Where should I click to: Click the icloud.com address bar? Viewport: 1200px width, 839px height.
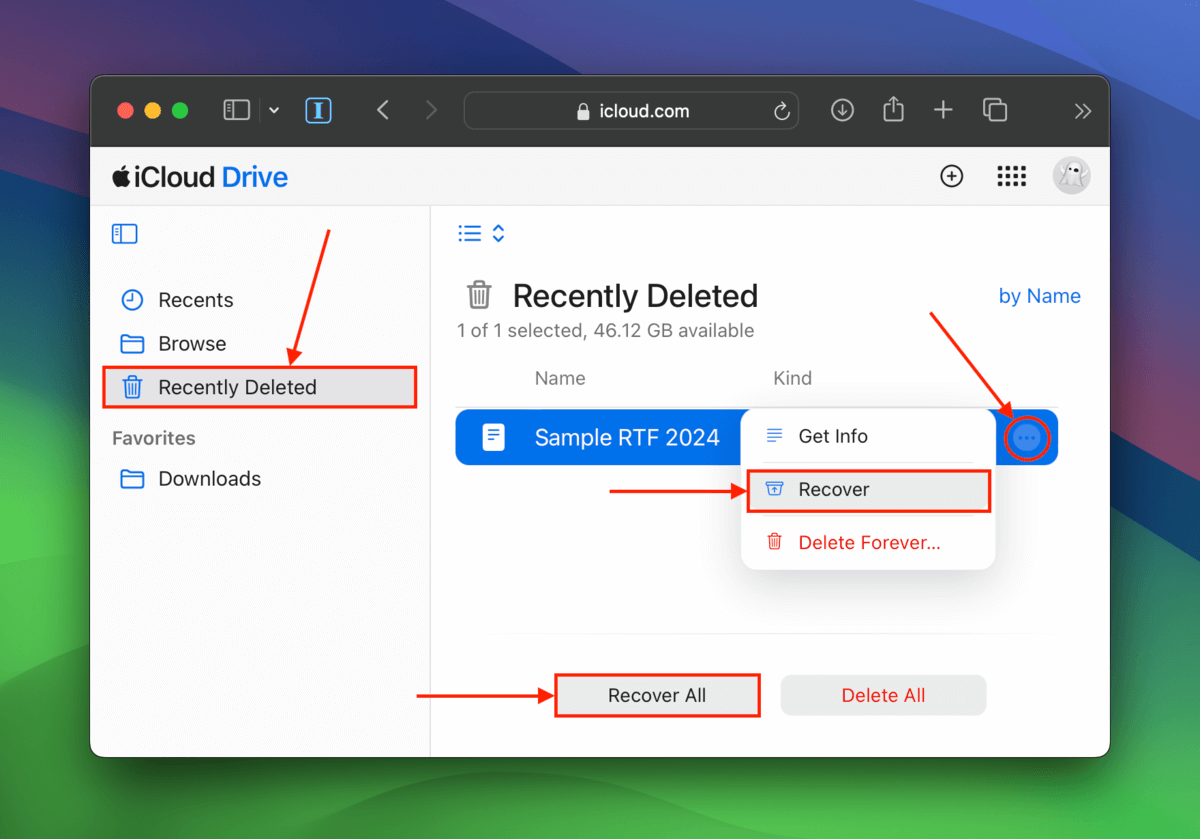[631, 111]
